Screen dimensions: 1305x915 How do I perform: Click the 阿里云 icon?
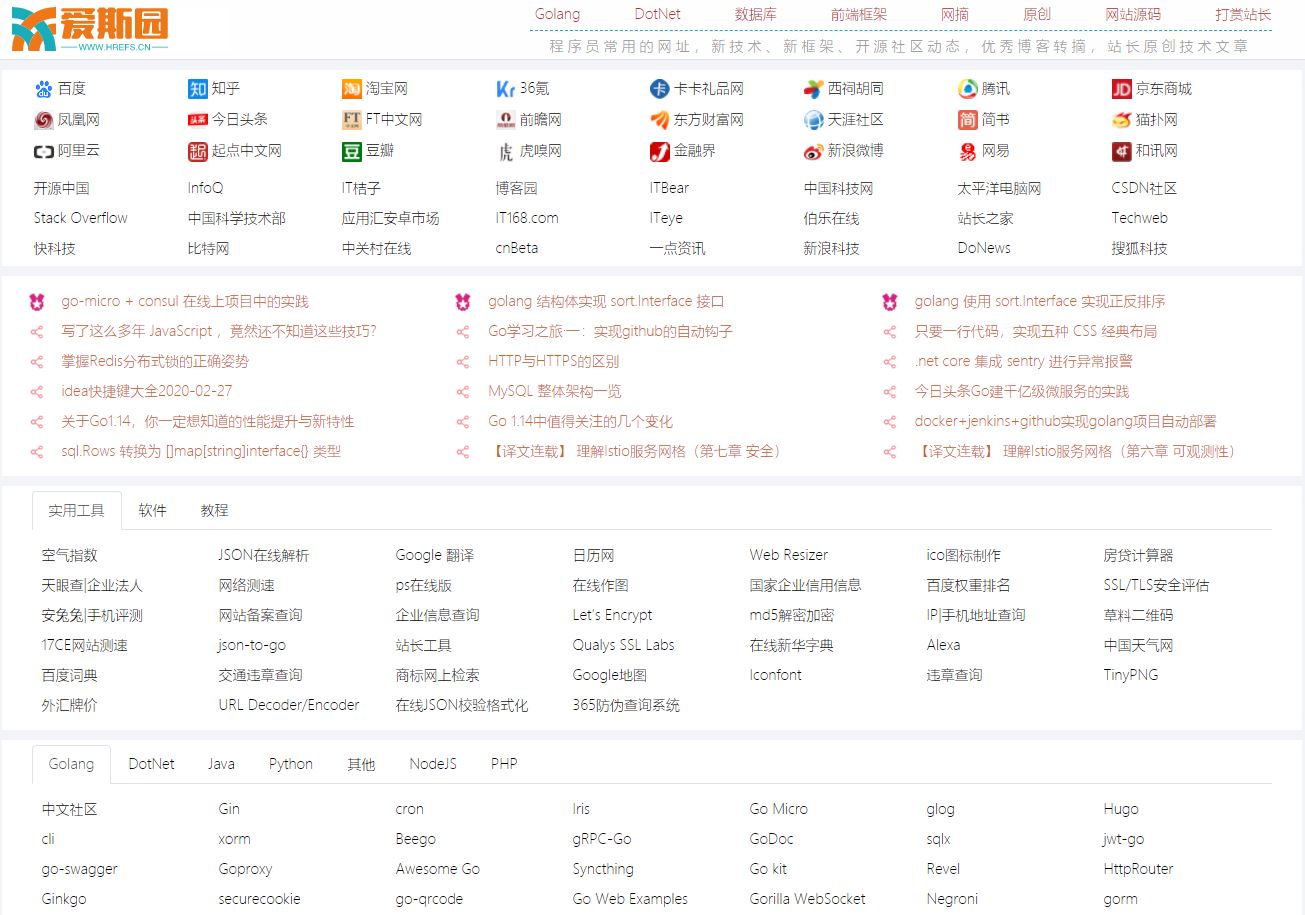[43, 151]
